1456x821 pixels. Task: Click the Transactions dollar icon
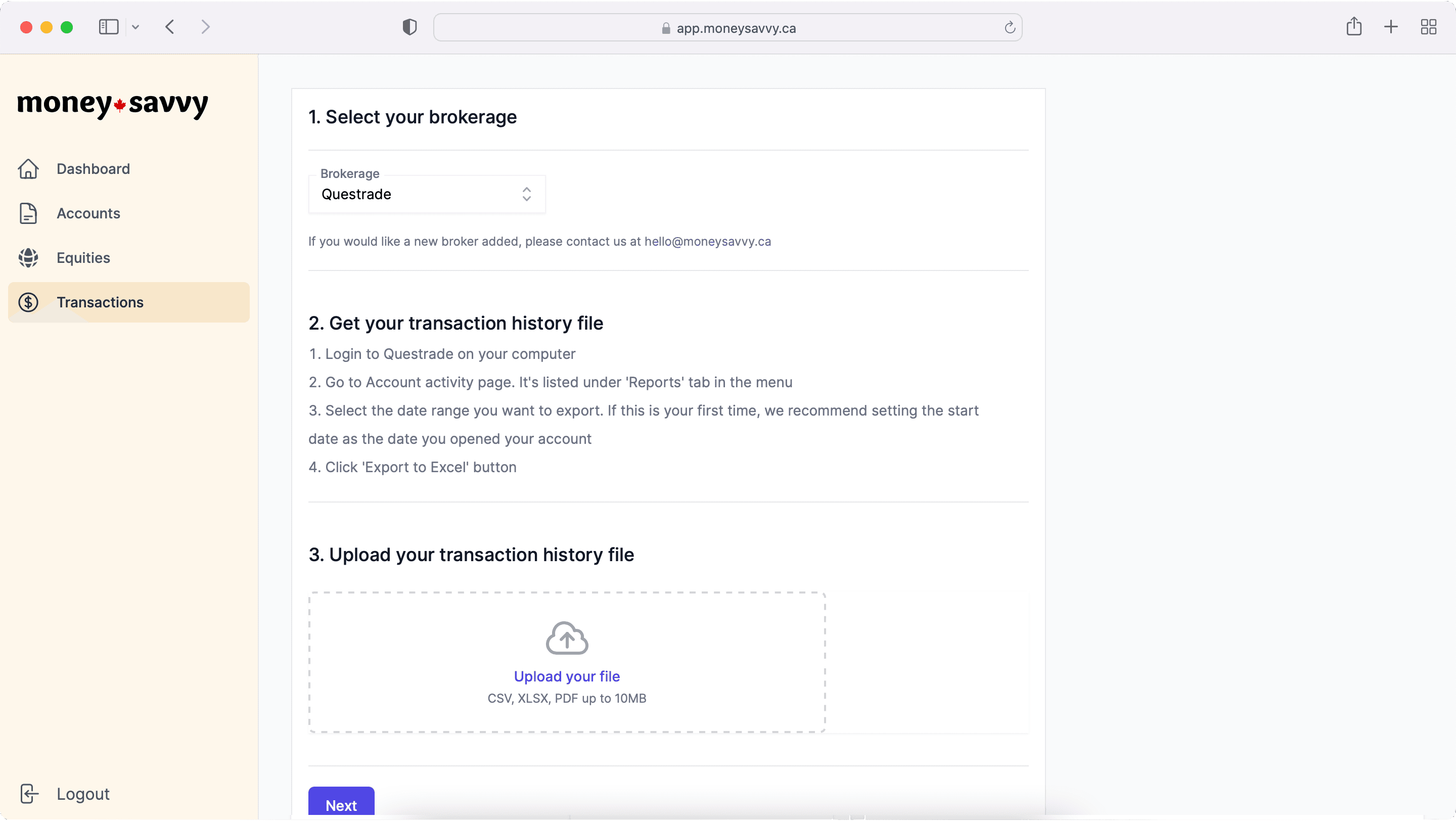coord(28,302)
